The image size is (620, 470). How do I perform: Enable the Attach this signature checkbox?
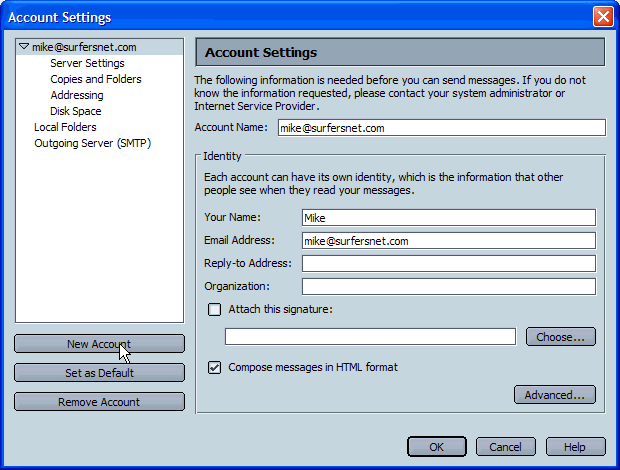214,309
